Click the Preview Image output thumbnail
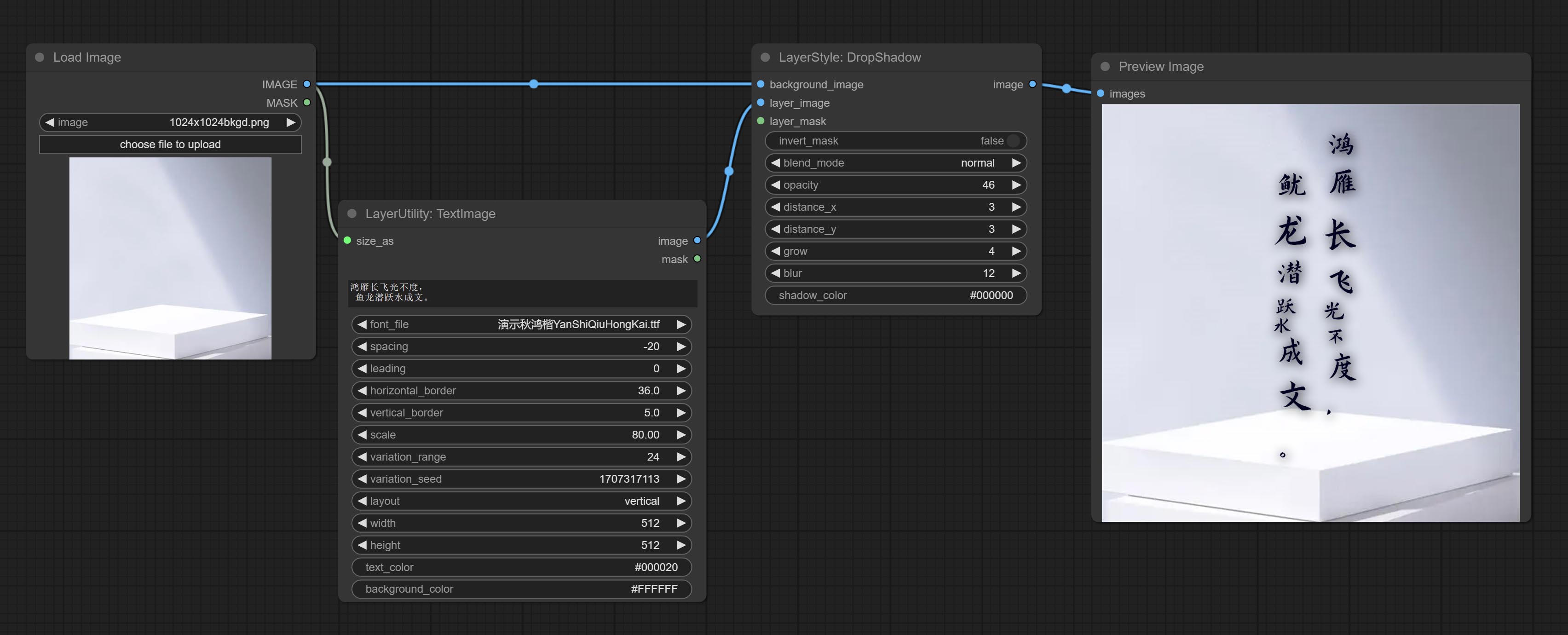Viewport: 1568px width, 635px height. pos(1310,312)
